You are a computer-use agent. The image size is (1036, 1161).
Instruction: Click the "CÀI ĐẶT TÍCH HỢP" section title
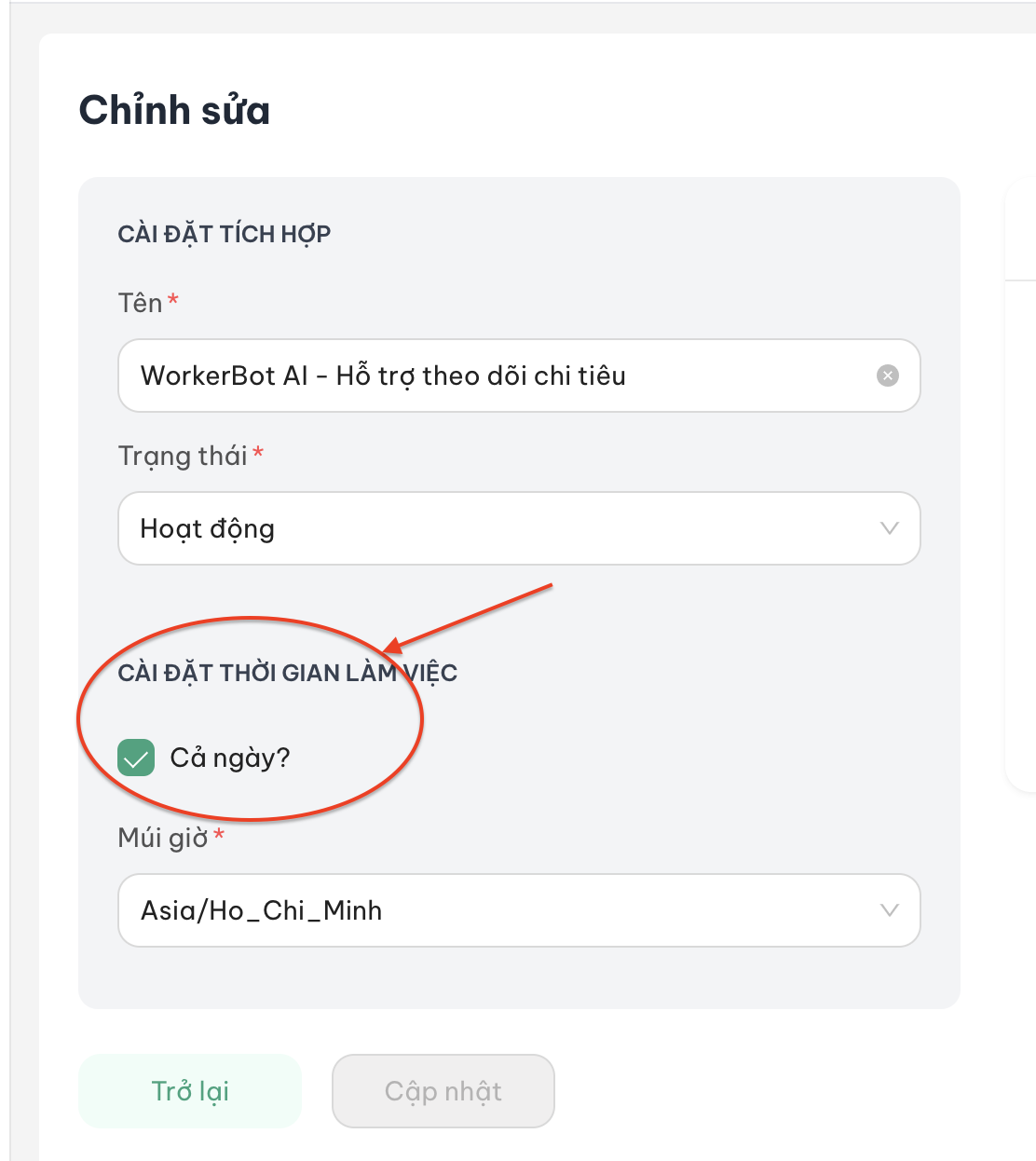point(224,234)
